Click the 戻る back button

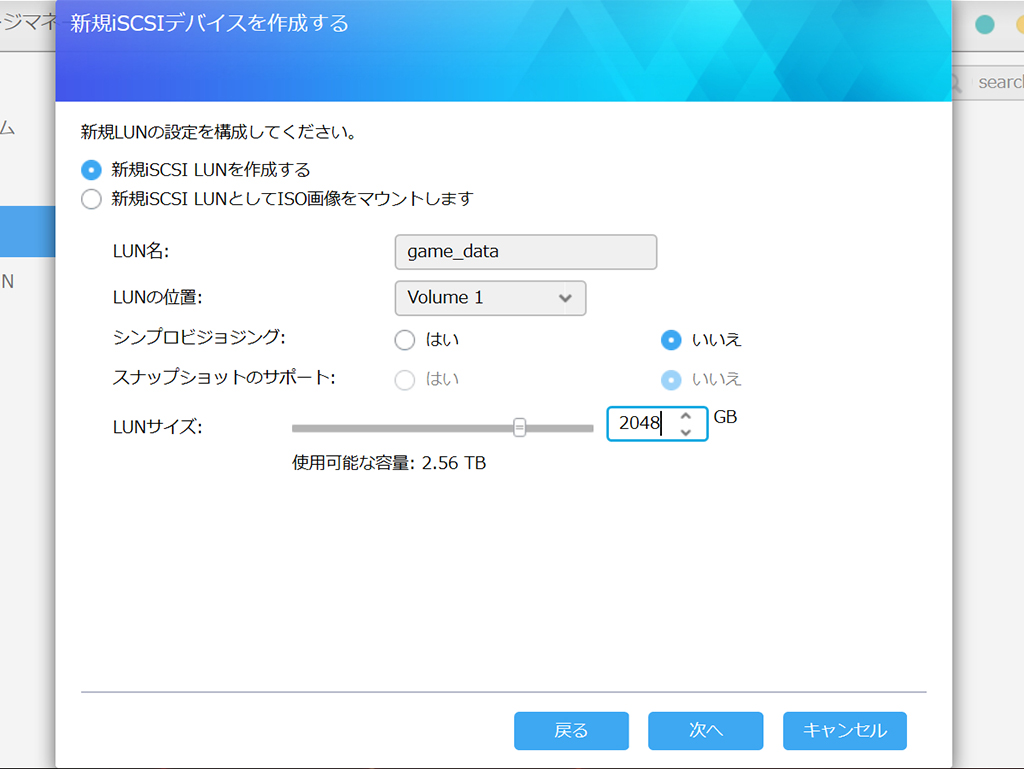tap(571, 730)
